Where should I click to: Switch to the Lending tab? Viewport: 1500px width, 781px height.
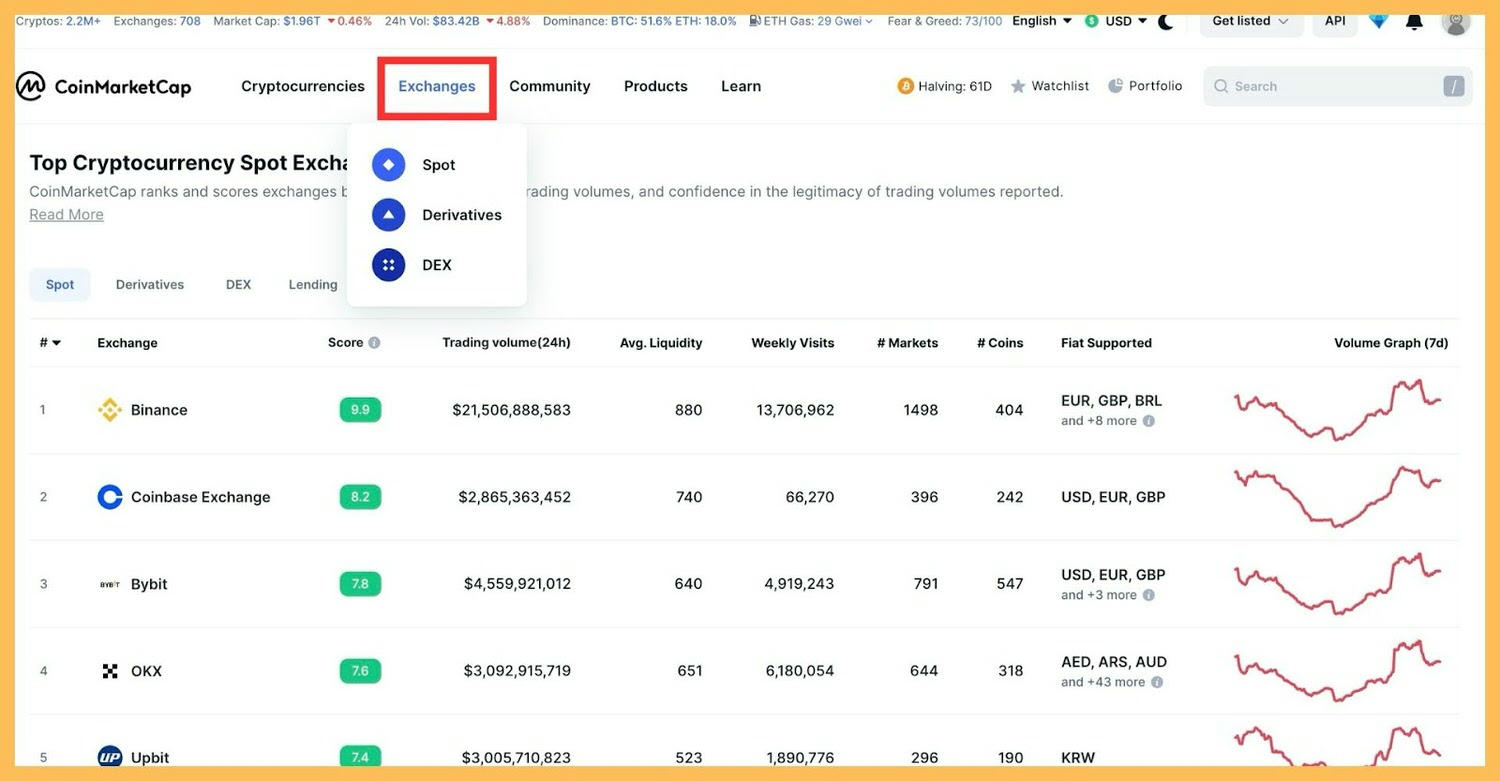coord(313,285)
